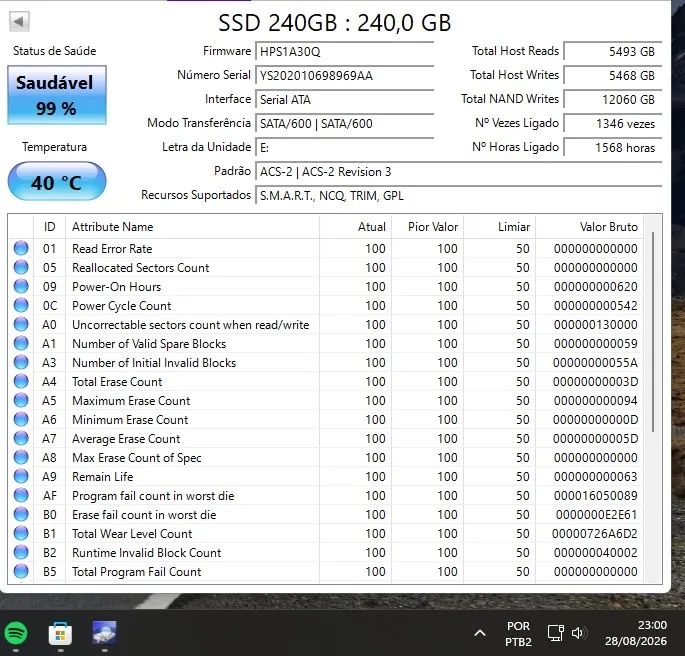
Task: Click raw value 000016050089
Action: point(595,496)
